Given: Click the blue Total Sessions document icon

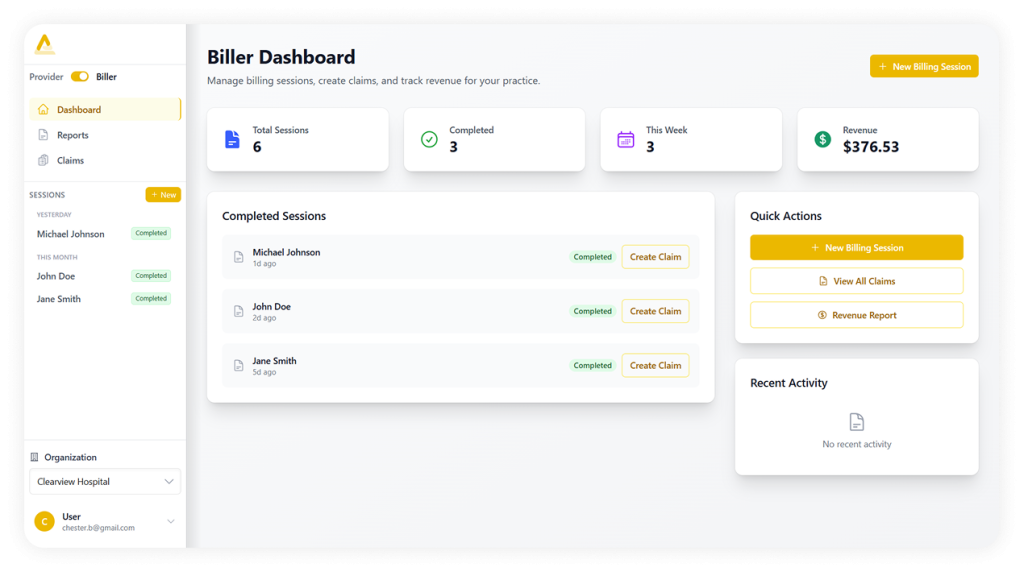Looking at the screenshot, I should pyautogui.click(x=233, y=139).
